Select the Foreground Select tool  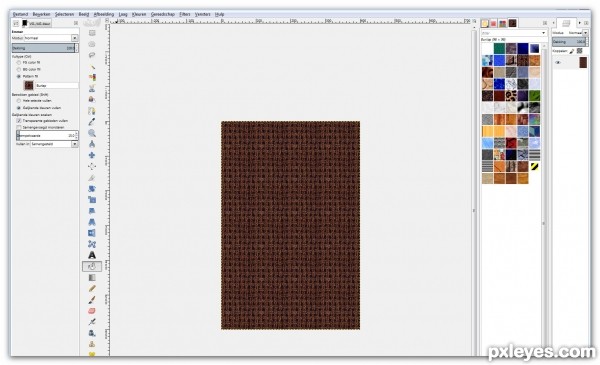coord(92,100)
